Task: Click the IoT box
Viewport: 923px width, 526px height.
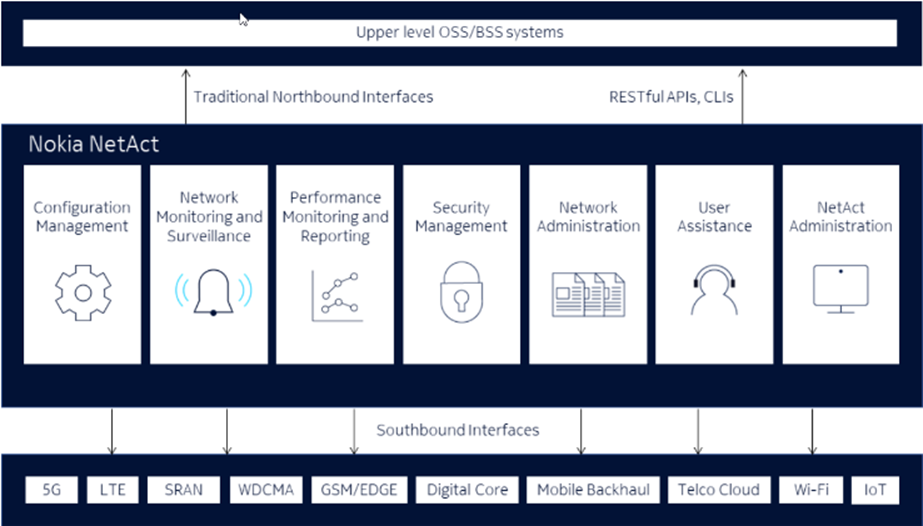Action: click(x=875, y=490)
